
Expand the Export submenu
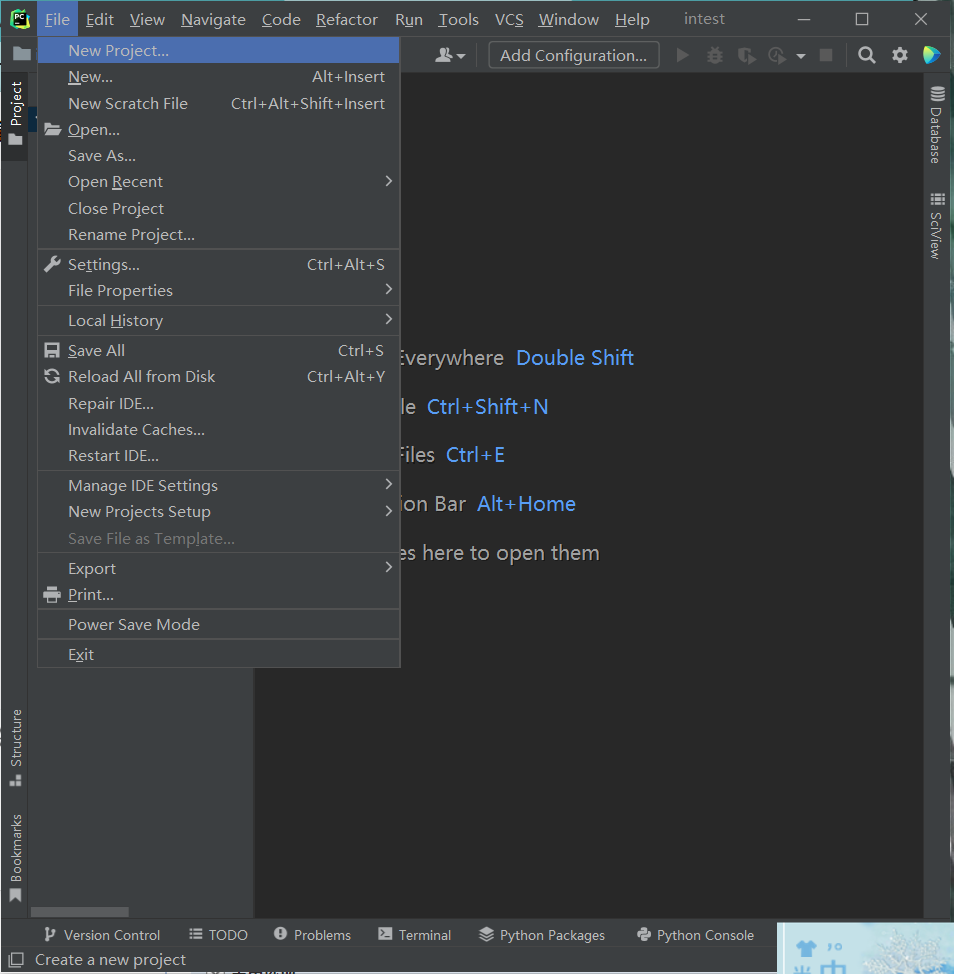point(218,568)
